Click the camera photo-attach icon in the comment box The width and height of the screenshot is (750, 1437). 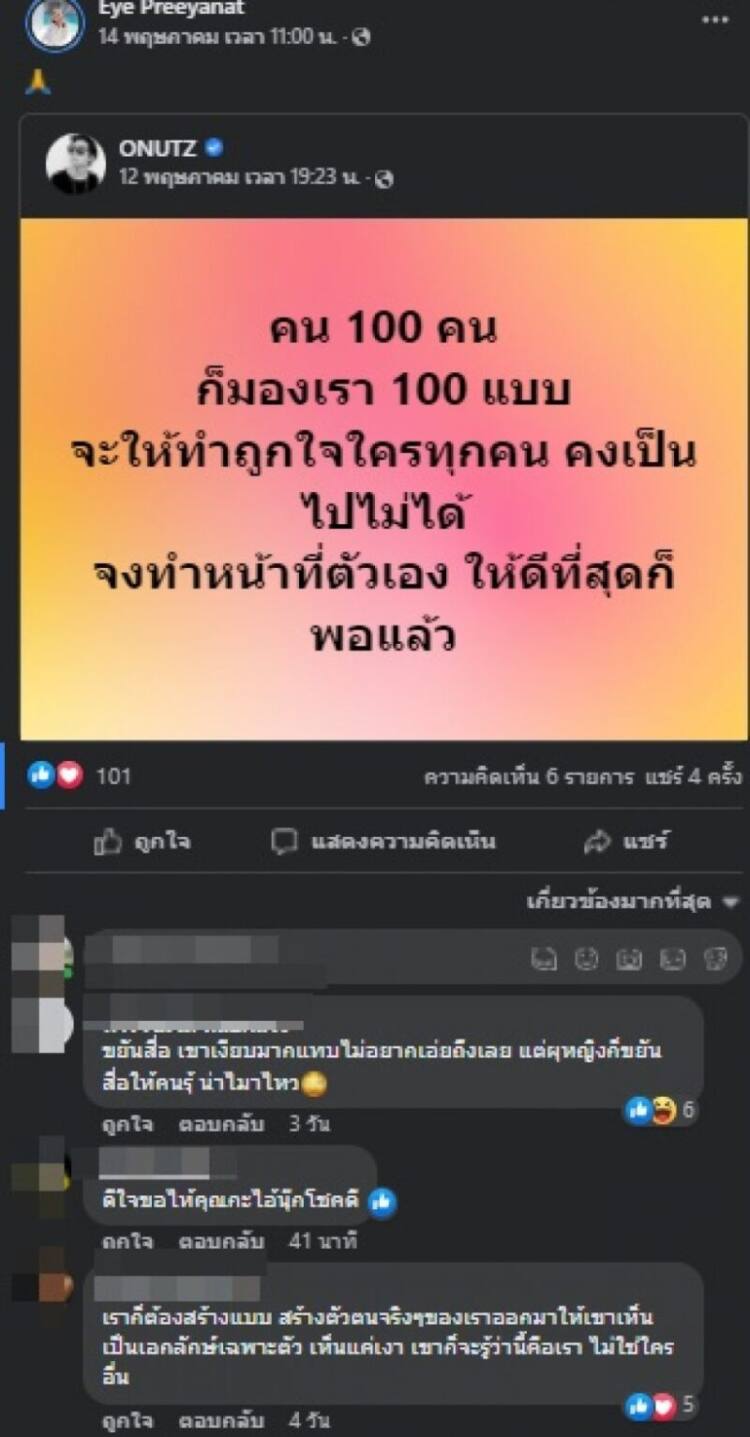[x=629, y=959]
